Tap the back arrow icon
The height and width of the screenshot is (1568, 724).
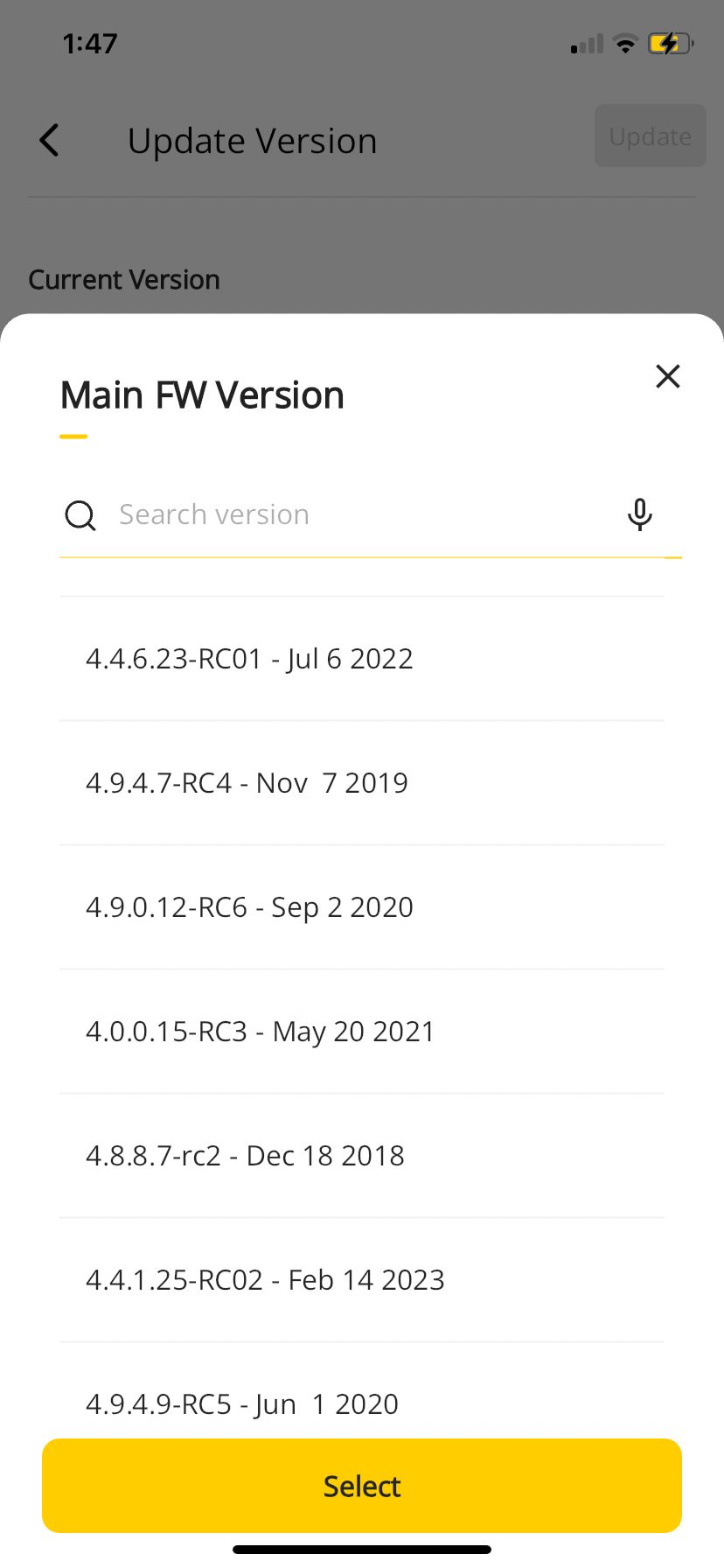(50, 140)
